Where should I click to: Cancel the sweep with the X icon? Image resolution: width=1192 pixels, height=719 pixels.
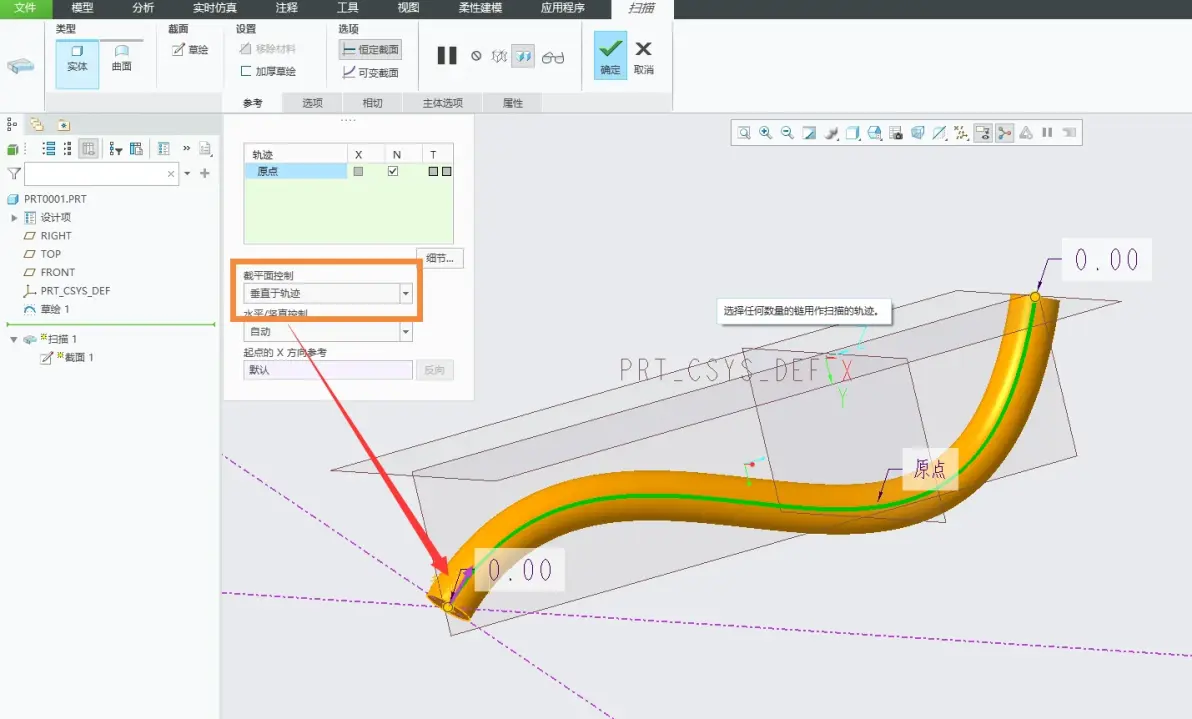pos(643,55)
